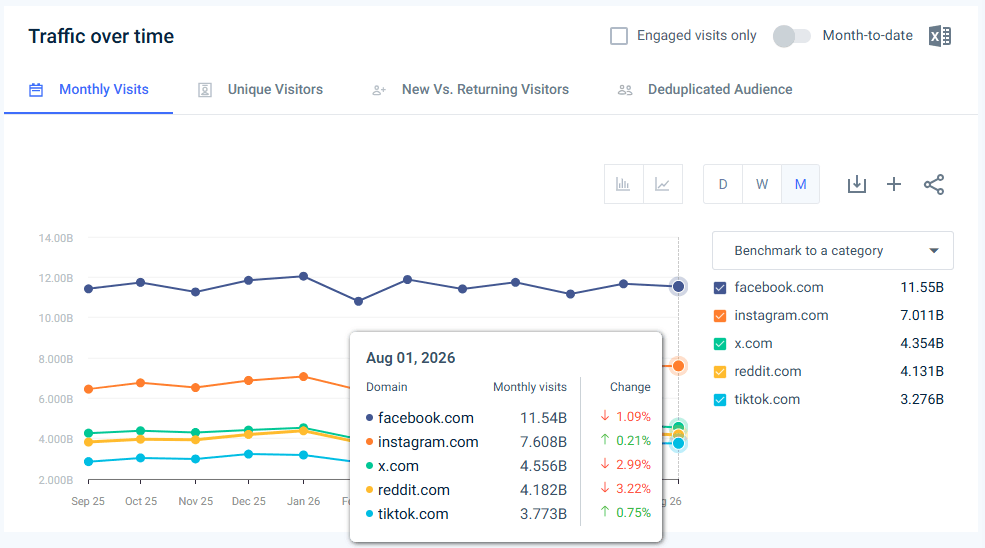Toggle the Month-to-date switch
The height and width of the screenshot is (548, 985).
(791, 36)
